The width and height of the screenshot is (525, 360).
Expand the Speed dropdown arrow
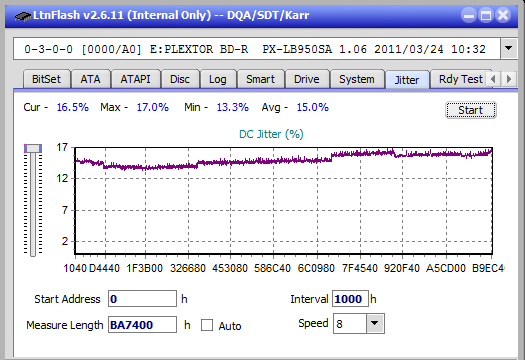coord(375,323)
